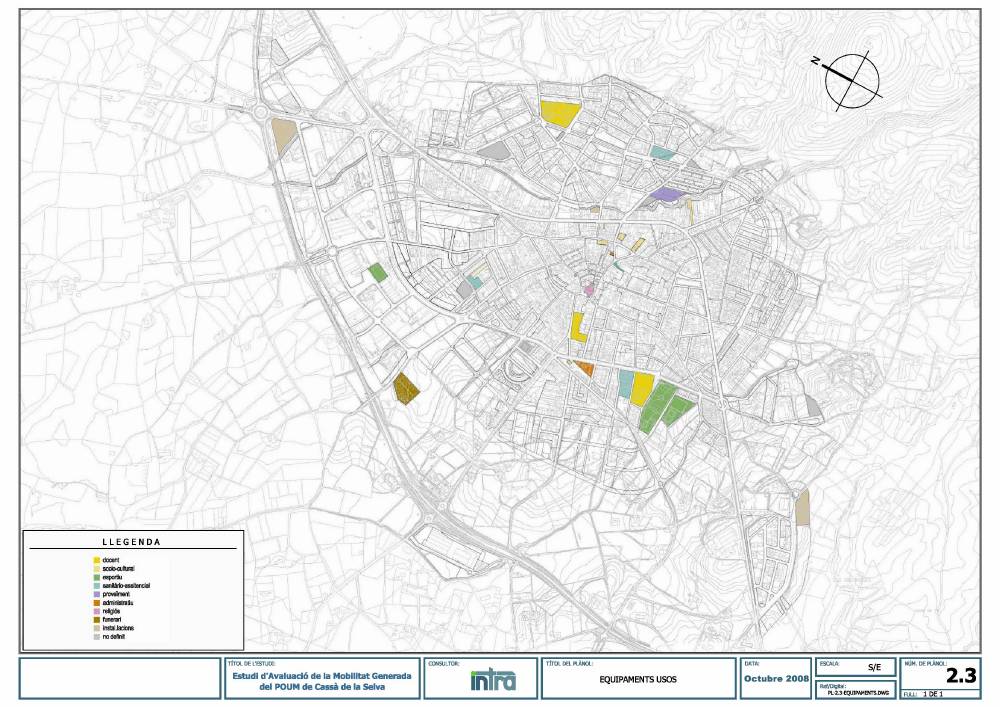The width and height of the screenshot is (1000, 707).
Task: Select the large yellow docent parcel at top
Action: tap(558, 113)
